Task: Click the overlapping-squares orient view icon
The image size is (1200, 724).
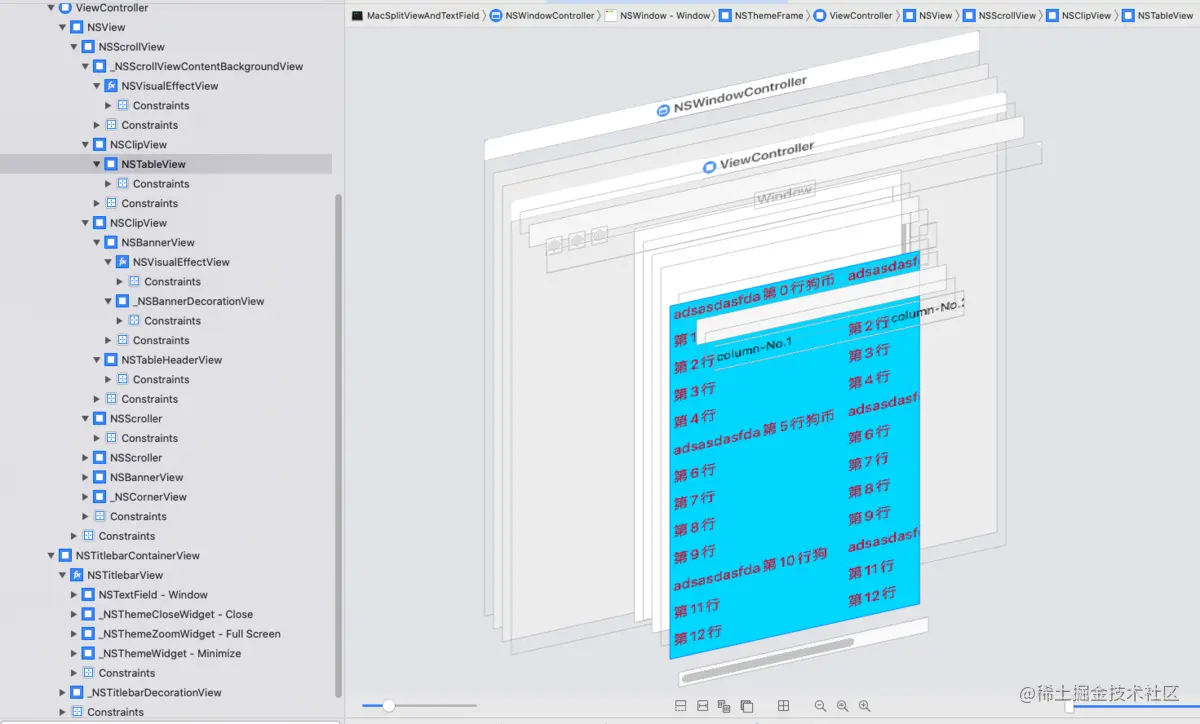Action: pyautogui.click(x=746, y=706)
